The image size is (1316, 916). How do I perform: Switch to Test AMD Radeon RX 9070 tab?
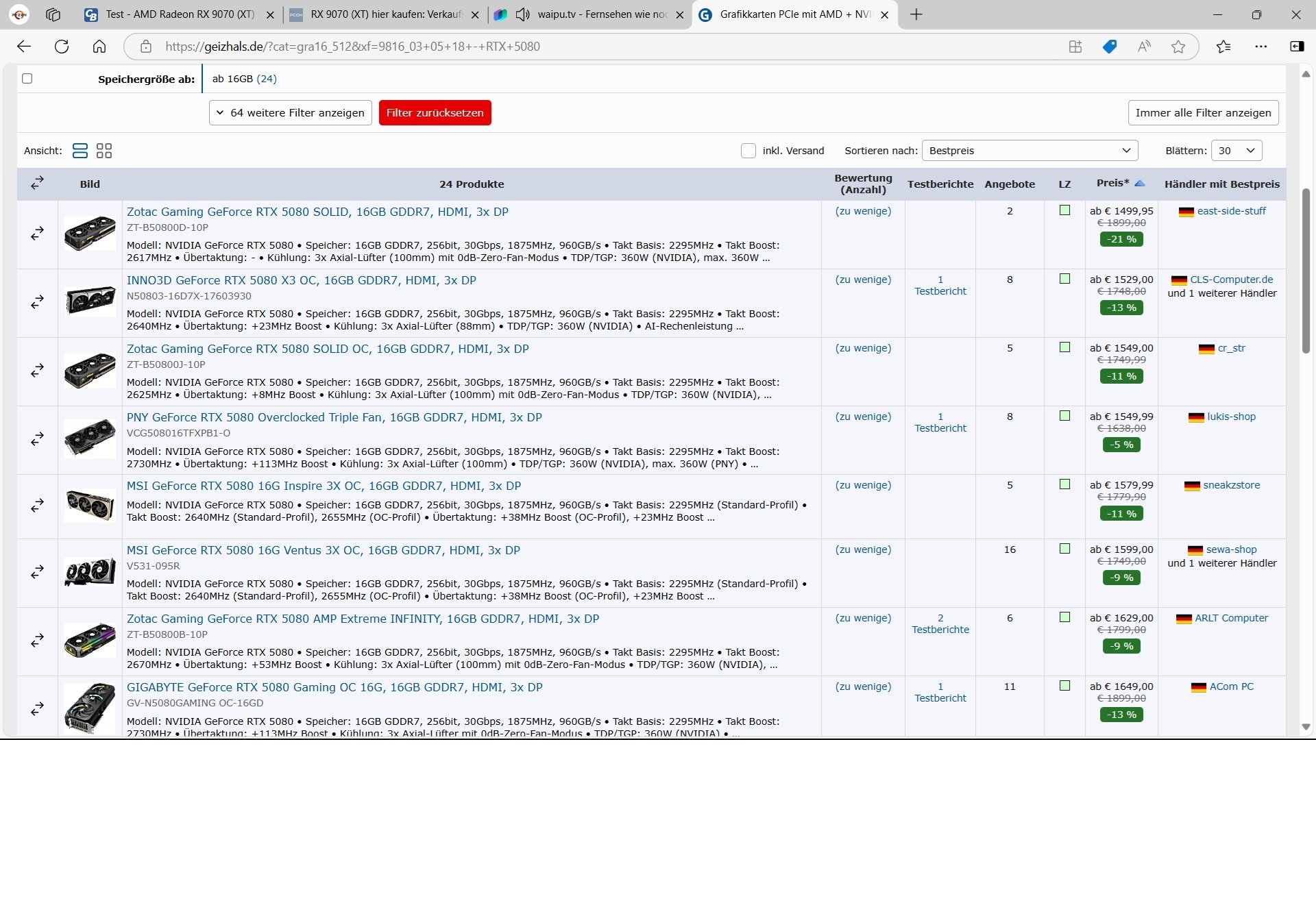pyautogui.click(x=180, y=14)
